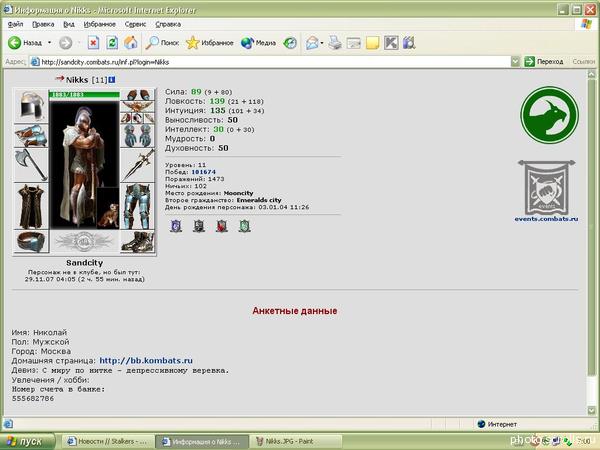Click the blue info icon next to Nikks [11]

[112, 80]
